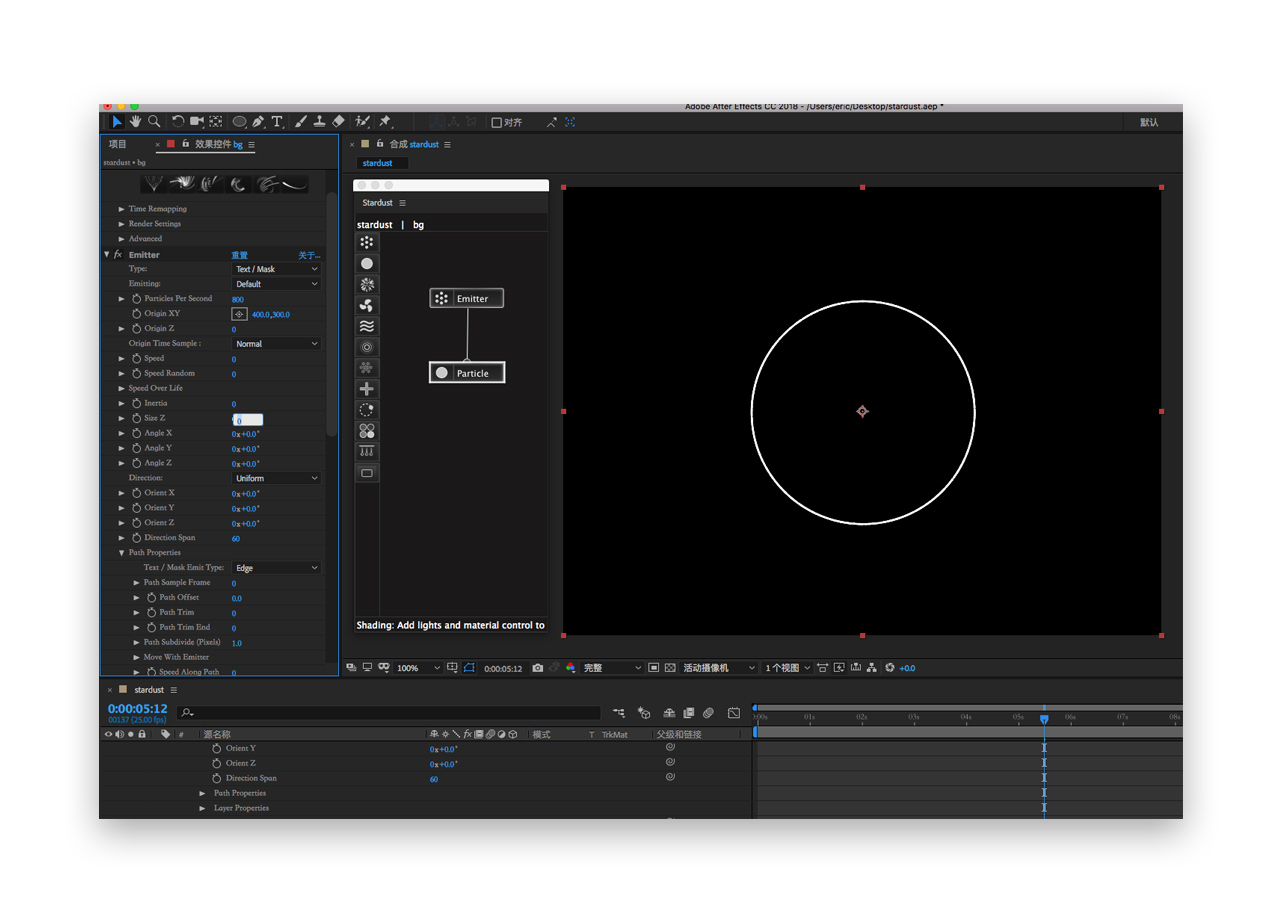The width and height of the screenshot is (1280, 923).
Task: Select the Puppet Pin tool
Action: click(385, 121)
